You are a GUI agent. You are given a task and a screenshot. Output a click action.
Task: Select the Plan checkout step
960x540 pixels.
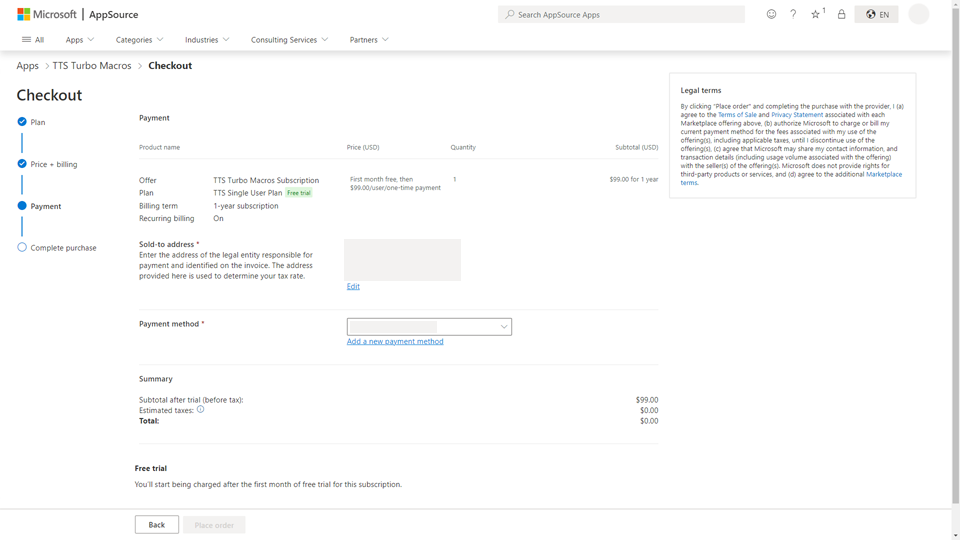coord(31,122)
